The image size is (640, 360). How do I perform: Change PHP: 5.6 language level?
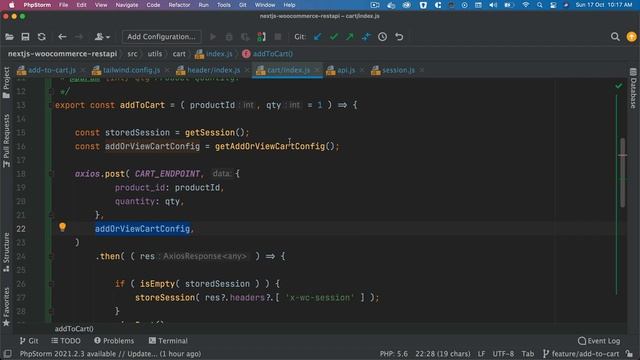(393, 354)
